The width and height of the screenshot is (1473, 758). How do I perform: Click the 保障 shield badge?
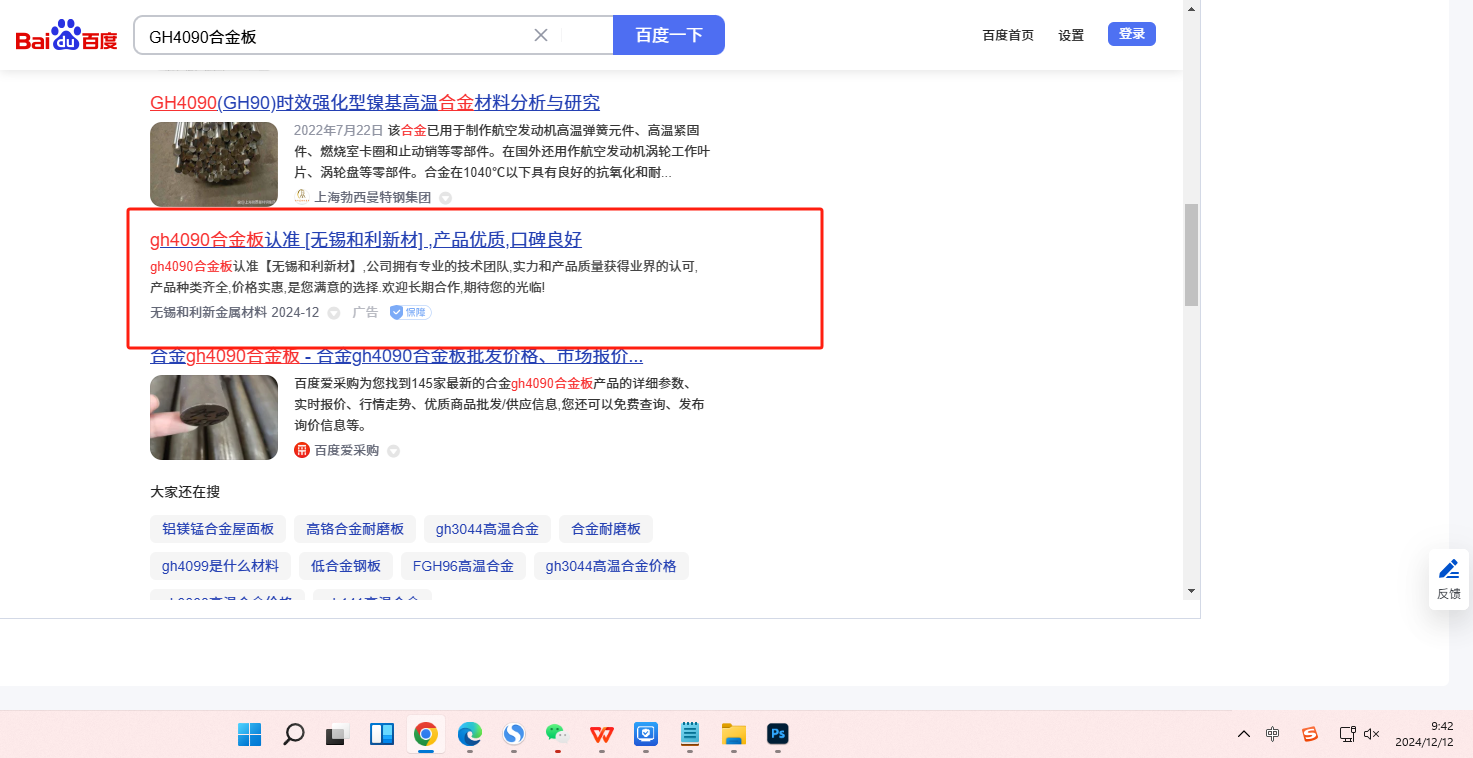click(x=410, y=312)
